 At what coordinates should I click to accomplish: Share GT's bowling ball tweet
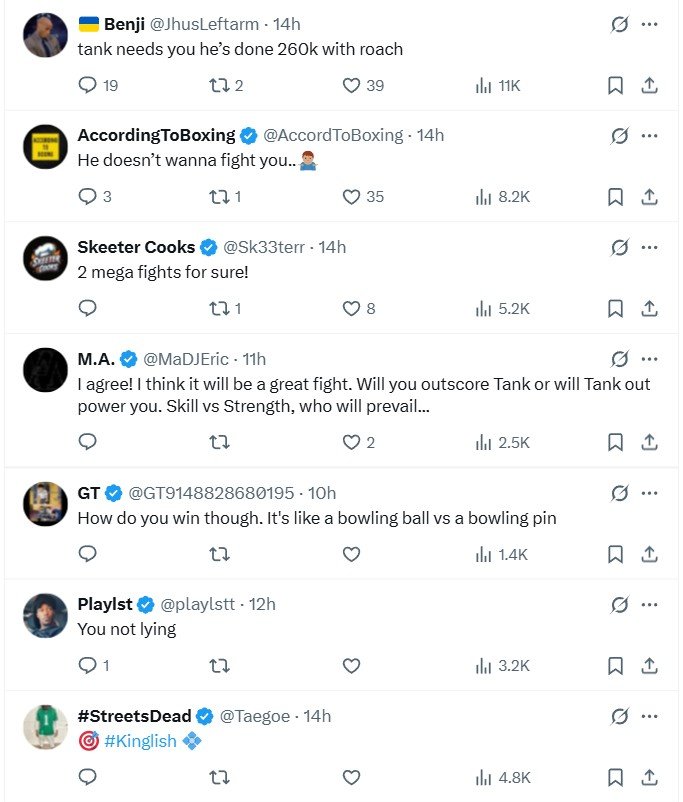pyautogui.click(x=649, y=553)
